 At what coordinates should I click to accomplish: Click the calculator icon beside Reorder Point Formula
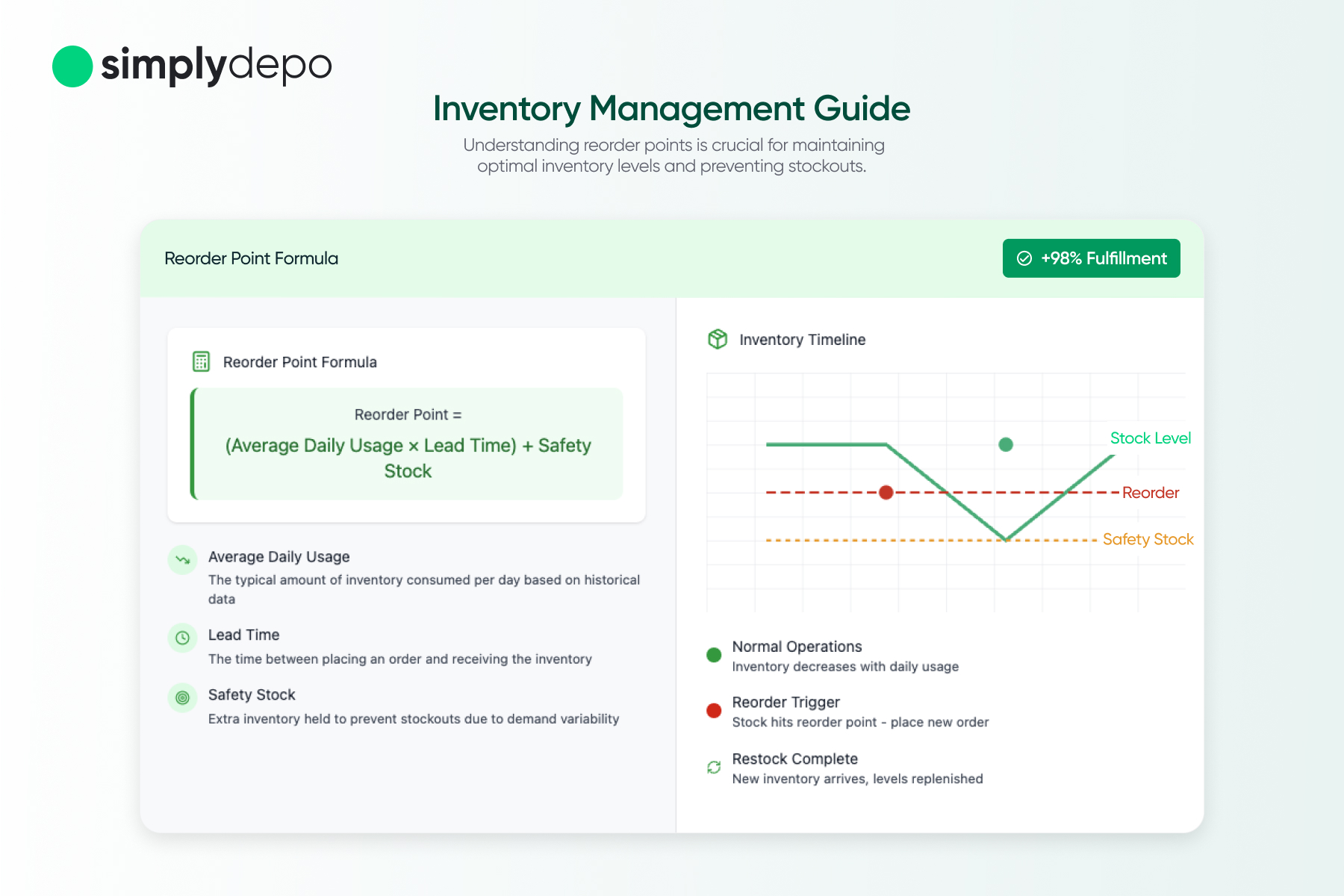click(x=201, y=361)
